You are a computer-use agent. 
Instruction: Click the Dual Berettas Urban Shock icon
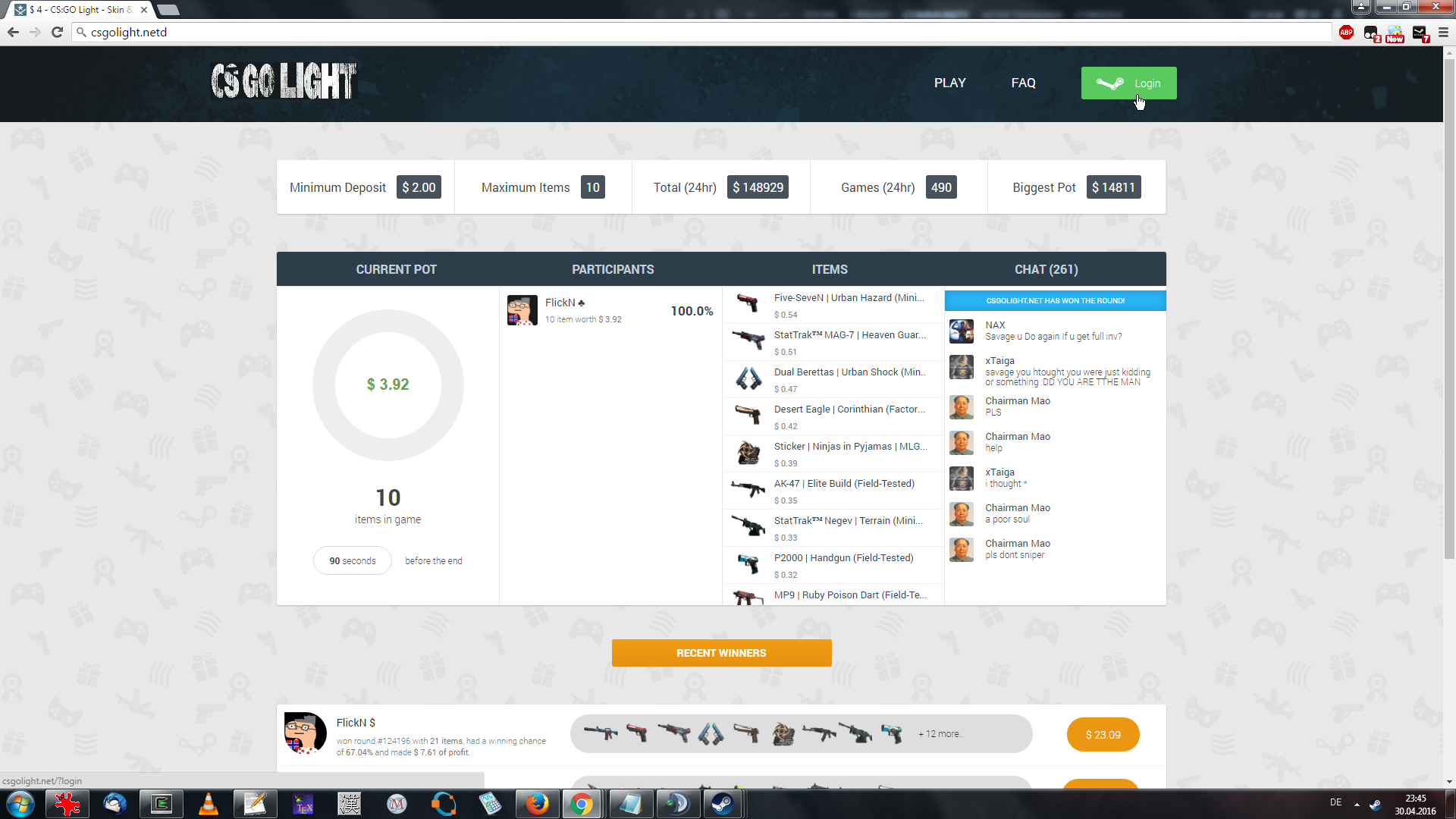(x=748, y=378)
